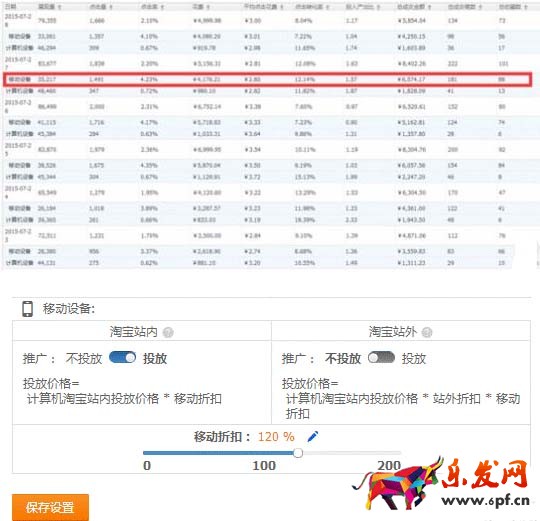Open the help icon beside 淘宝站内

click(x=168, y=332)
